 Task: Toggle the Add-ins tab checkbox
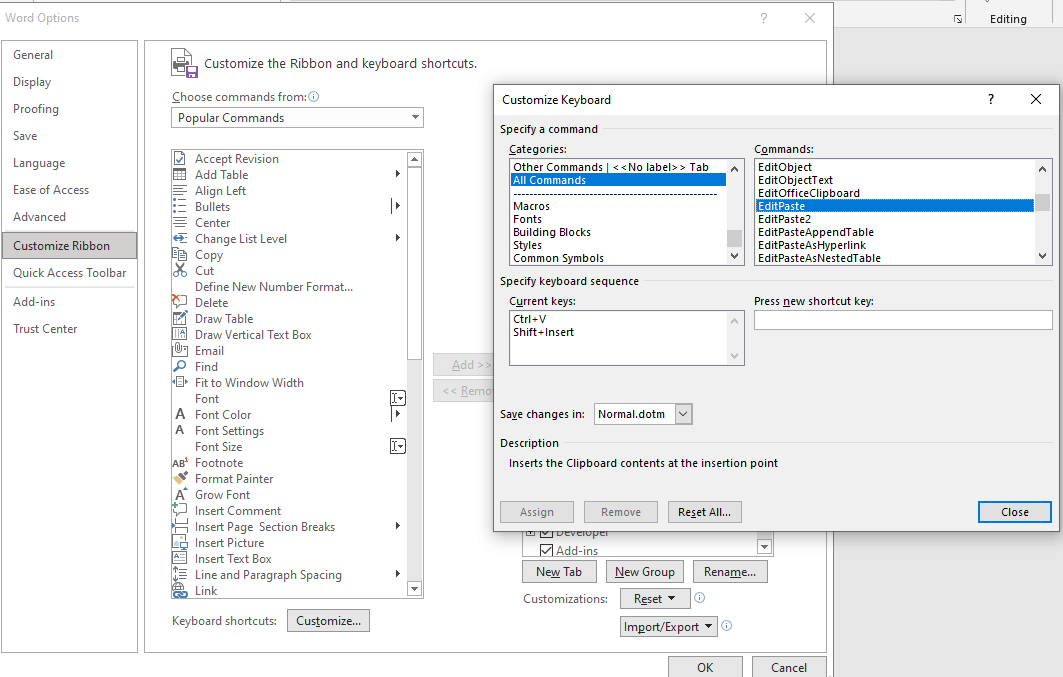tap(546, 550)
